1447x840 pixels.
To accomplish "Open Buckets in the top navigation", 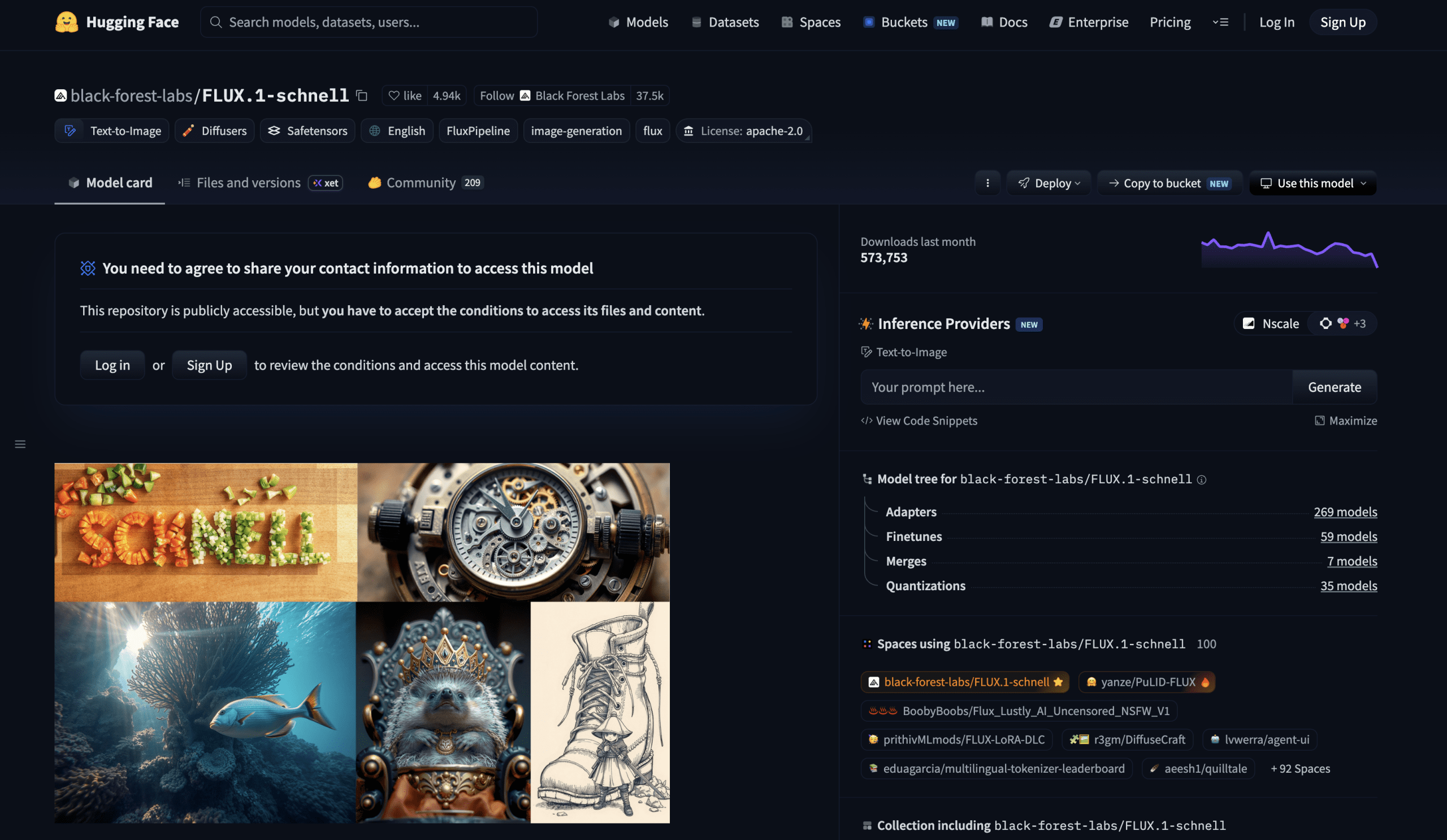I will click(910, 22).
